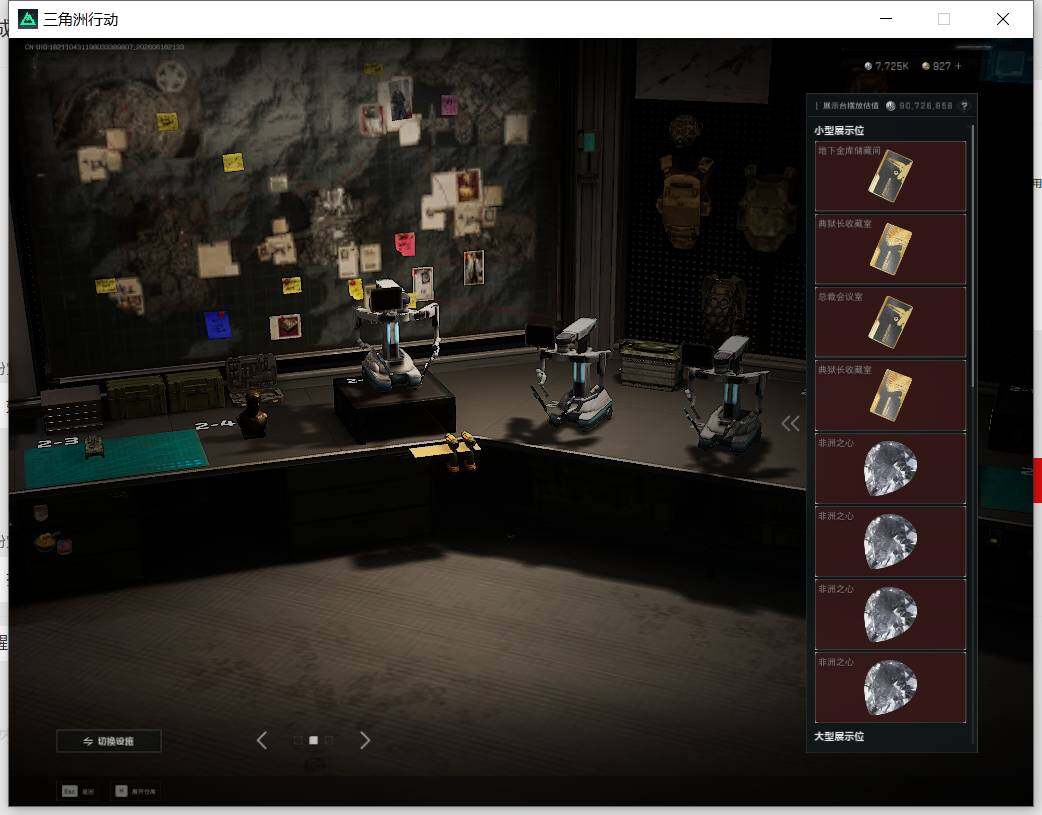
Task: Click the plus icon beside 827
Action: [x=958, y=66]
